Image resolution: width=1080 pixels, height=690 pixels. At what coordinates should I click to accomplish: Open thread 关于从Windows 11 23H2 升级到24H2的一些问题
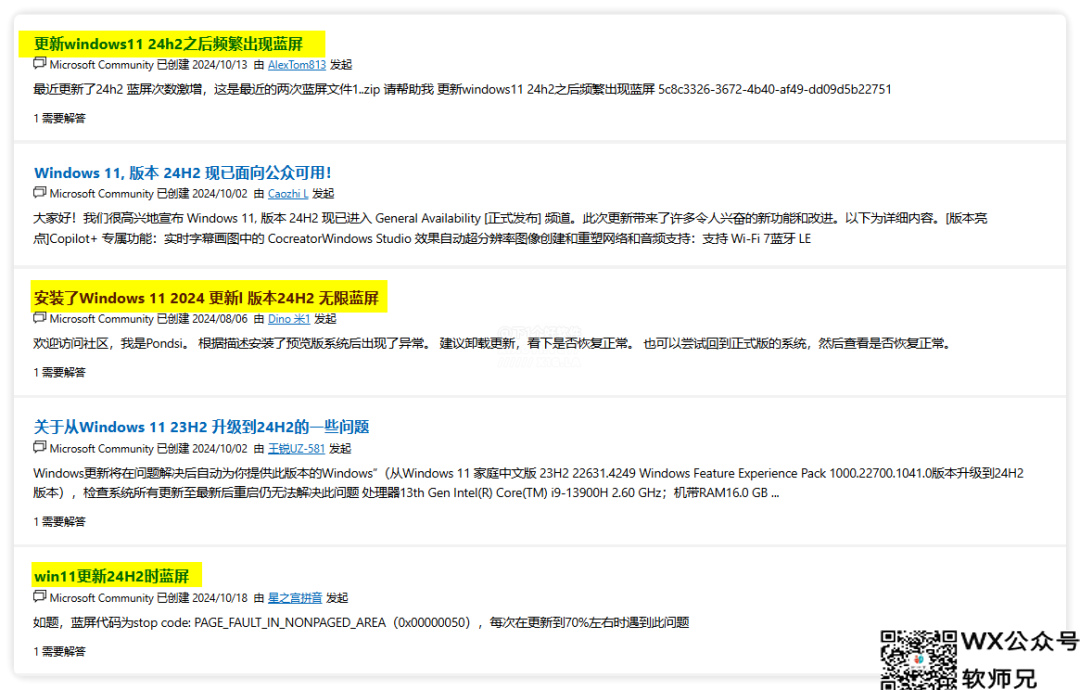201,427
